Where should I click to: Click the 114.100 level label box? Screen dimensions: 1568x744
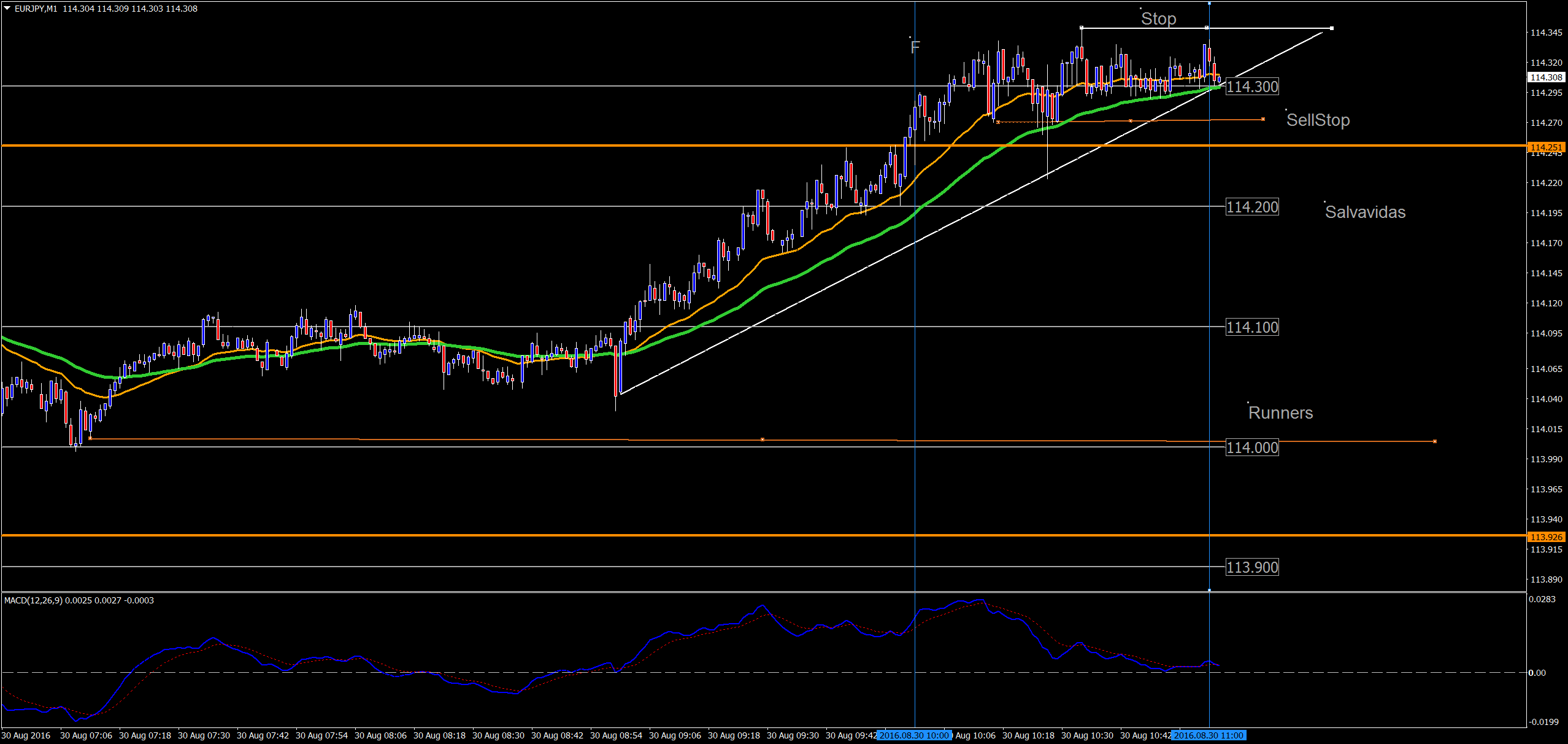[1252, 327]
